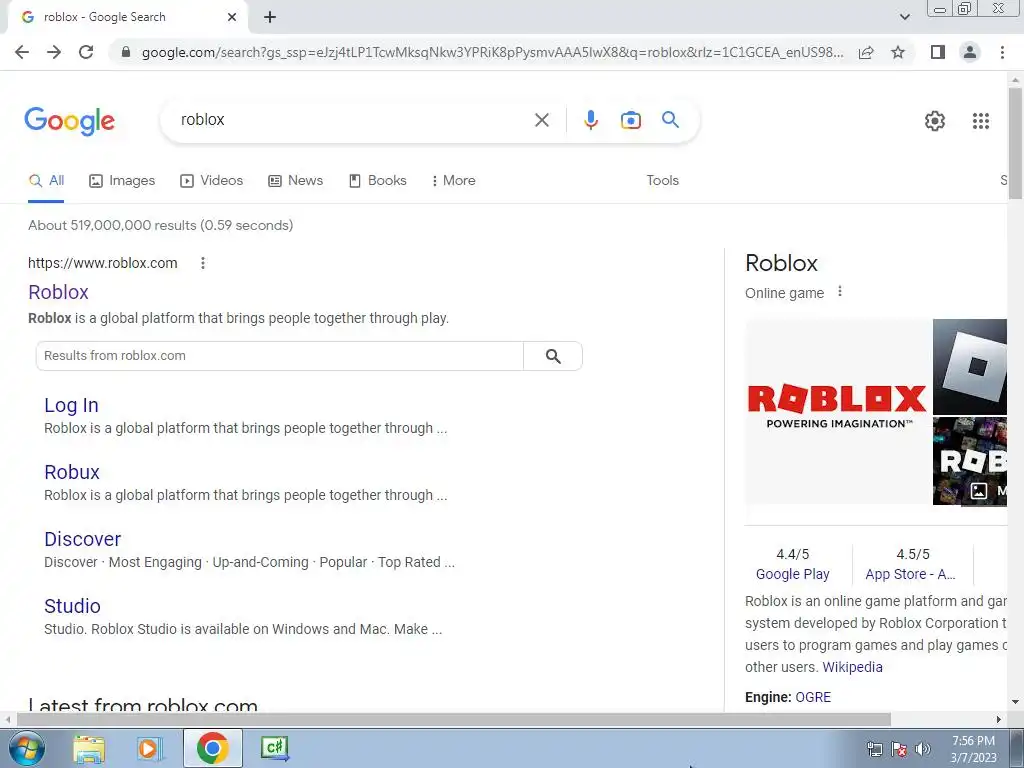Share this page from the address bar

[866, 53]
